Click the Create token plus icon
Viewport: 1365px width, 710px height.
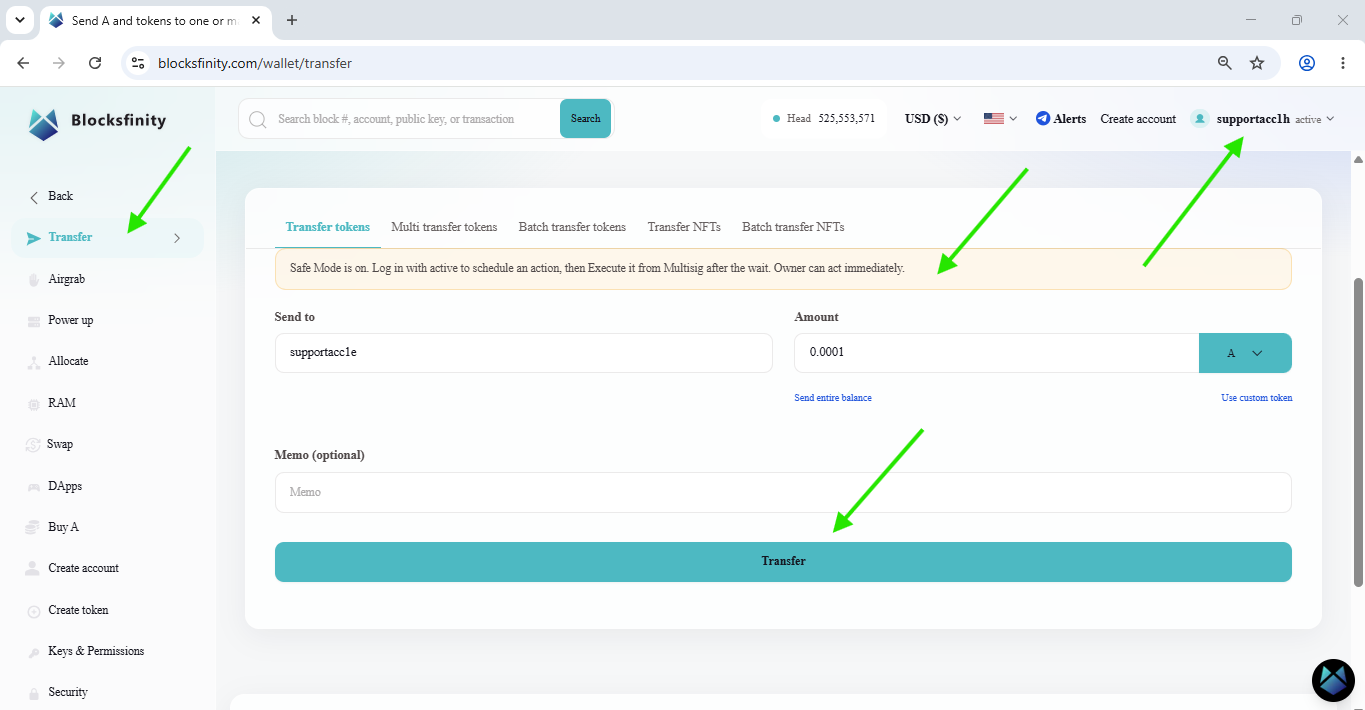(34, 611)
